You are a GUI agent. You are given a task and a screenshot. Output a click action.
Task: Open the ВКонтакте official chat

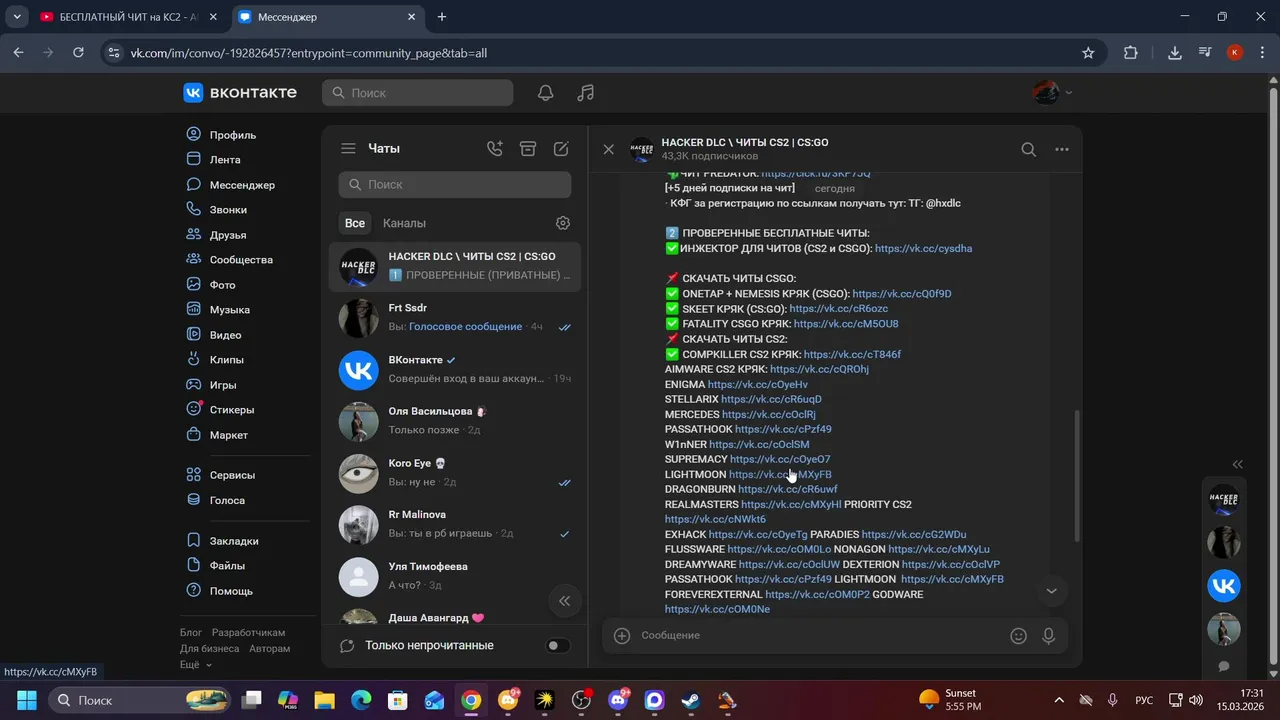(455, 370)
